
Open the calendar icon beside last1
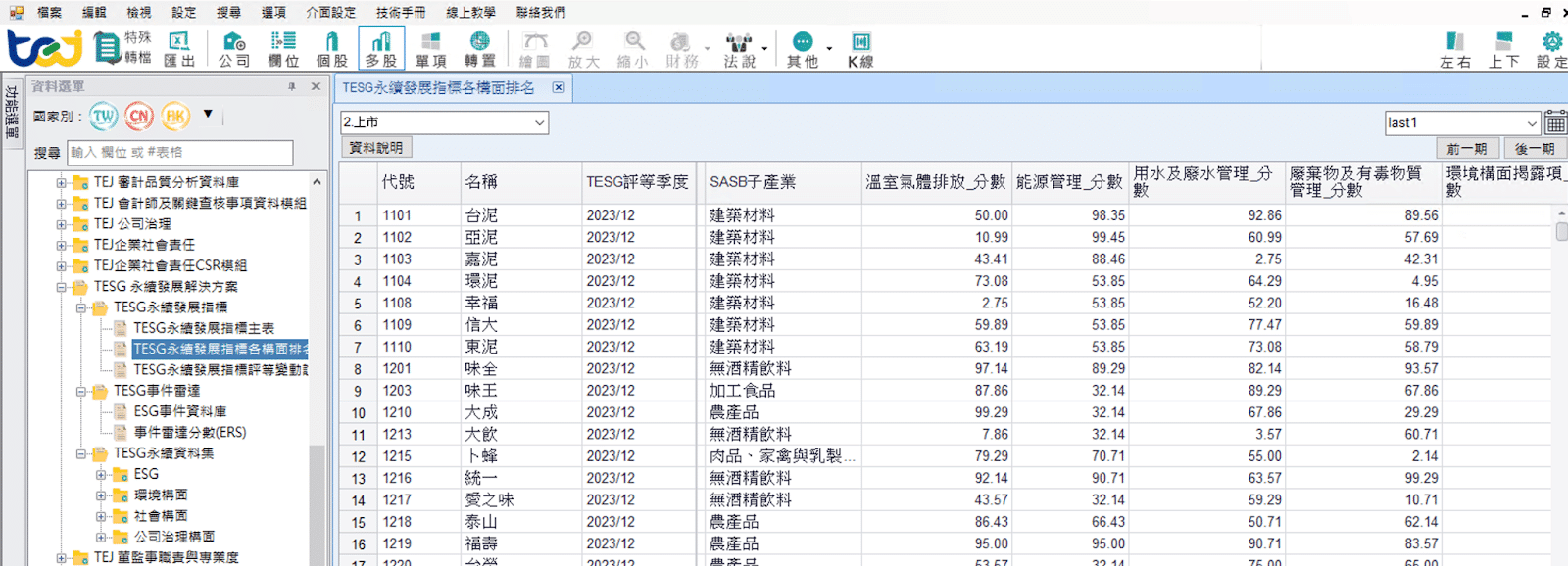1555,123
